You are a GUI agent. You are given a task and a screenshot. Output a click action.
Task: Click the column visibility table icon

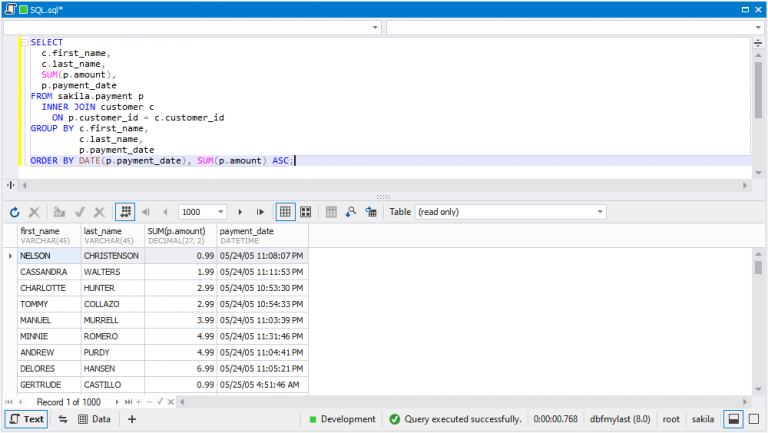tap(331, 212)
